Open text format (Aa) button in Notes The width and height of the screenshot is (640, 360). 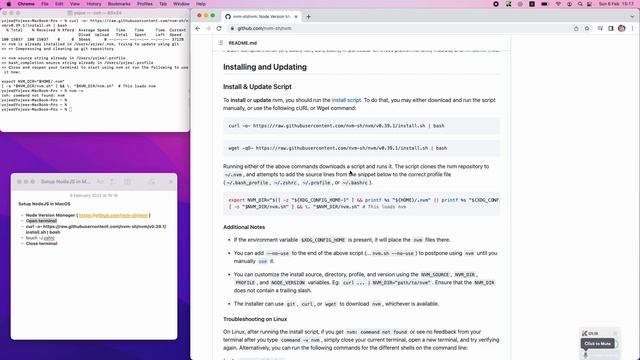[x=100, y=182]
